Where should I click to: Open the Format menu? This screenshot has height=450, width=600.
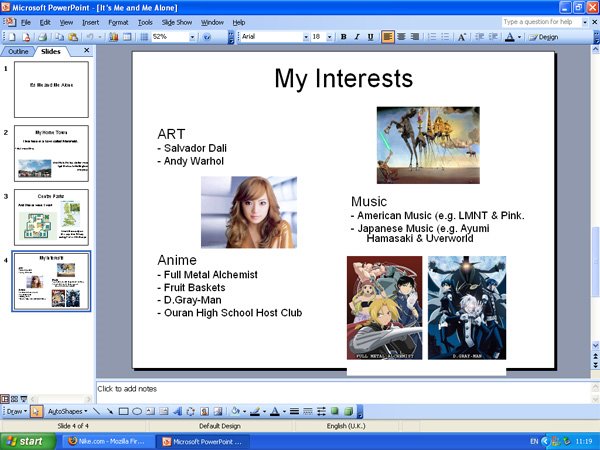click(x=118, y=23)
